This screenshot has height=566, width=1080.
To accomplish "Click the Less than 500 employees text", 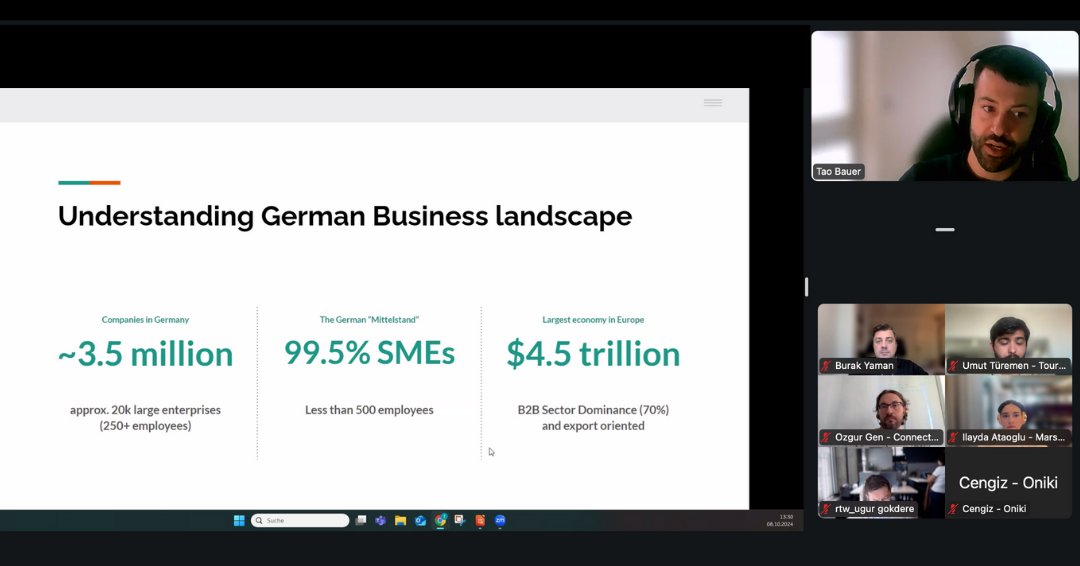I will 369,410.
